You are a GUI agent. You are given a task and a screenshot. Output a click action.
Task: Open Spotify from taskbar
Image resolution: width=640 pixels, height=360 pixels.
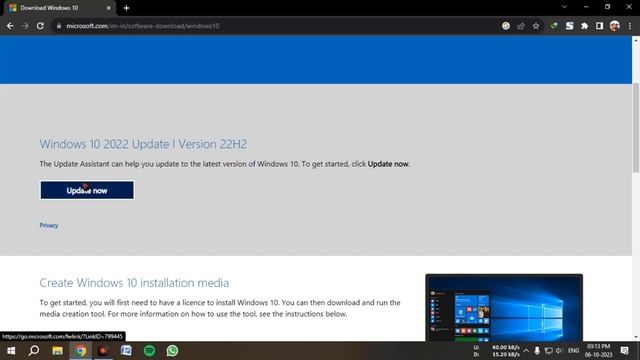pyautogui.click(x=149, y=351)
